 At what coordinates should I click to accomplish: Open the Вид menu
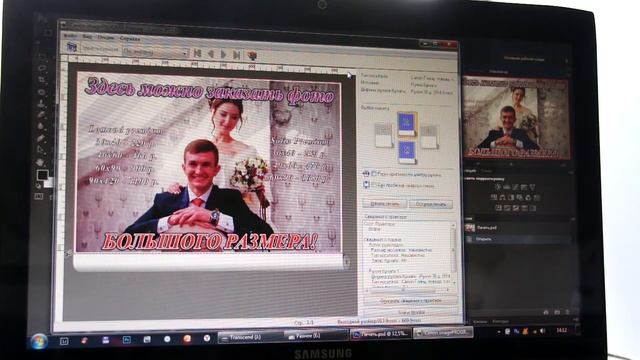[x=87, y=37]
